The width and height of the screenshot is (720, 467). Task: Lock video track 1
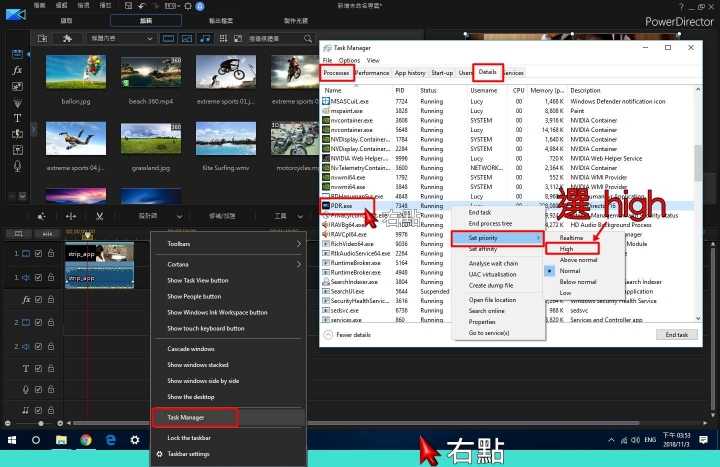51,253
